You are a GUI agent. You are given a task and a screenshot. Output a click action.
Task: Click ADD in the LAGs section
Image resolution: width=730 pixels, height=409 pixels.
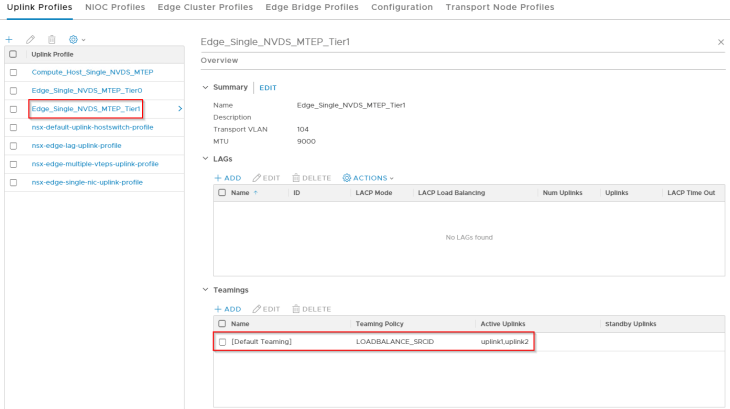227,178
